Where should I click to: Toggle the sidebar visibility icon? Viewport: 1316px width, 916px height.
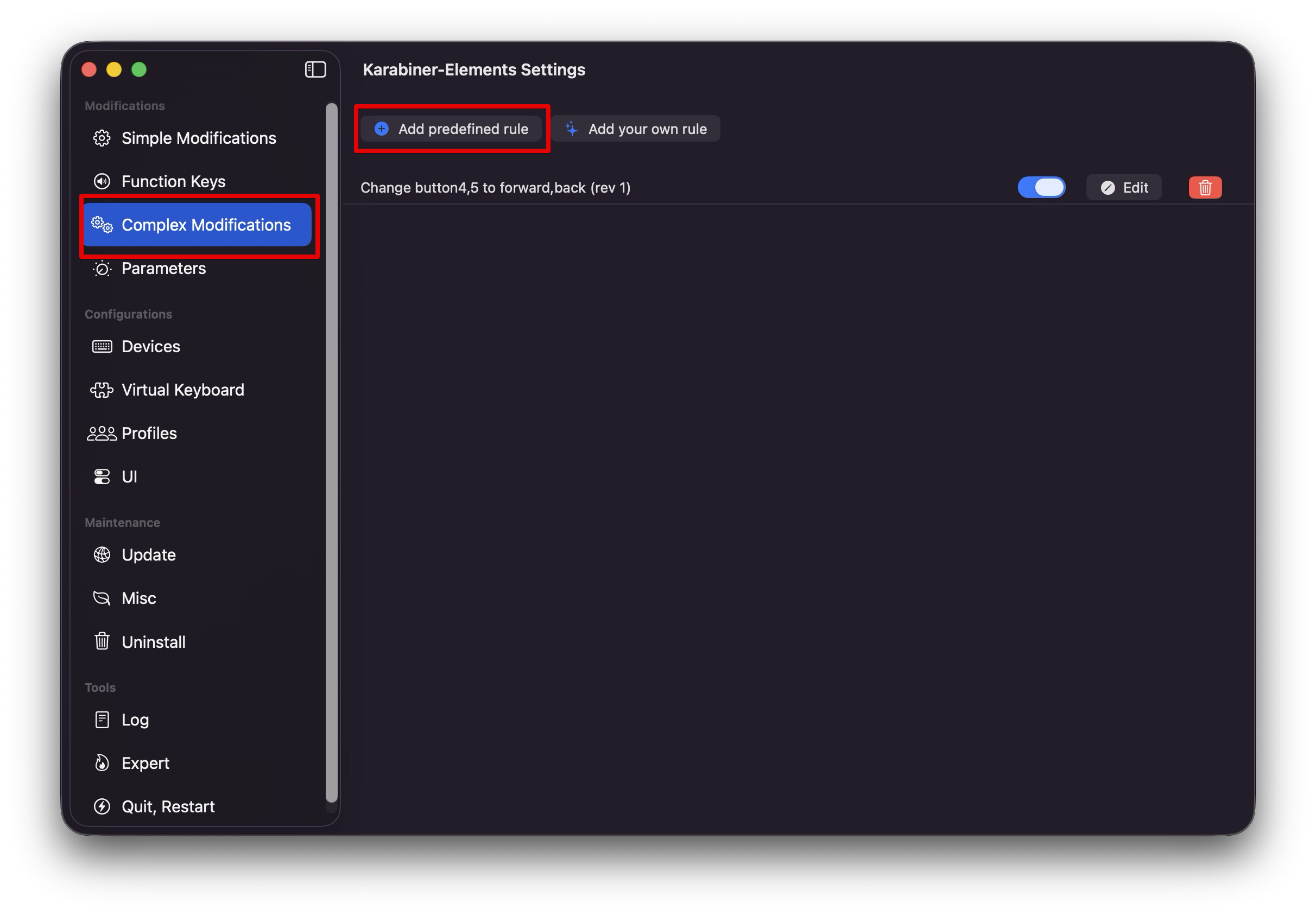coord(315,69)
